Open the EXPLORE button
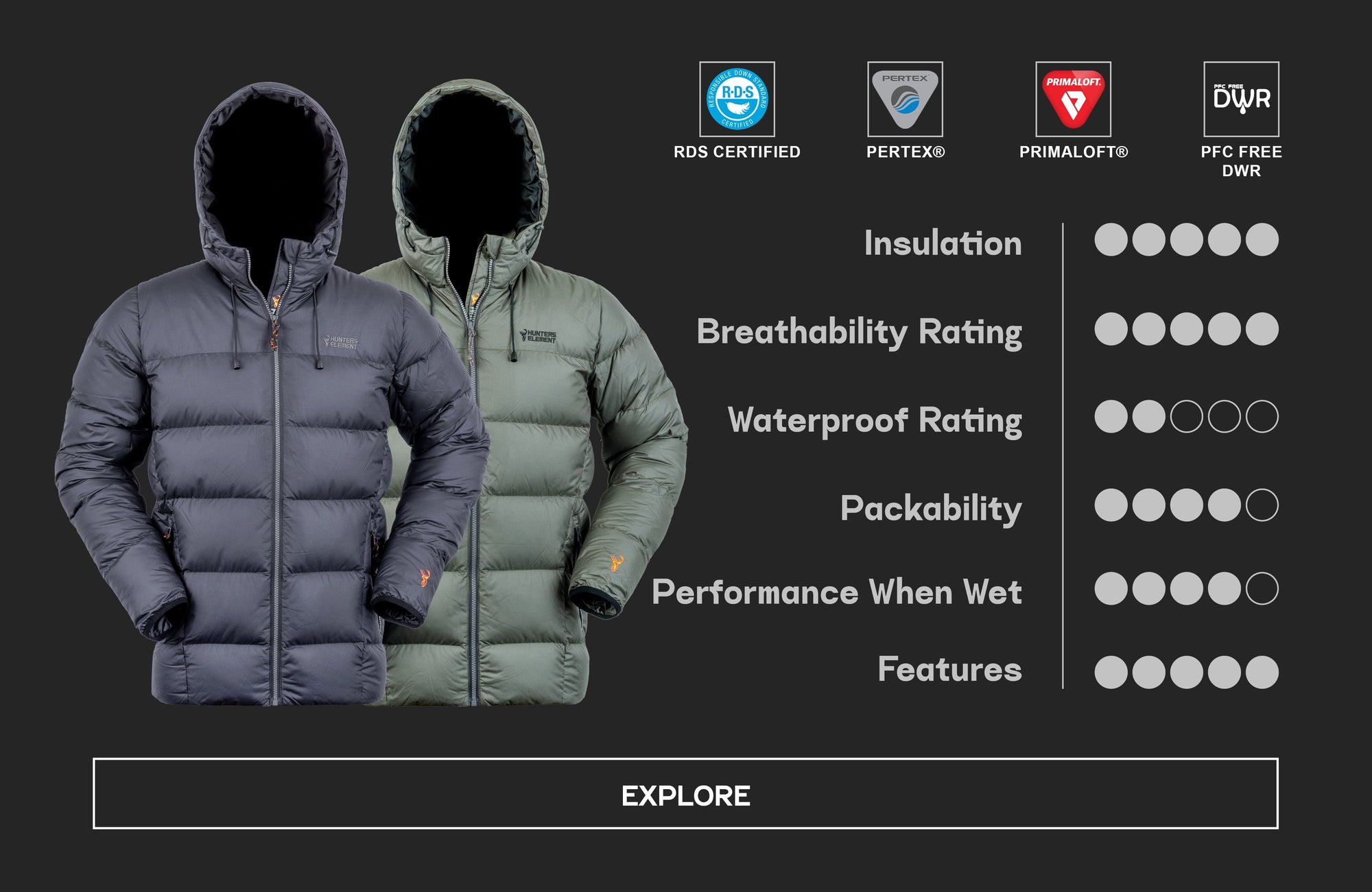 pos(685,793)
